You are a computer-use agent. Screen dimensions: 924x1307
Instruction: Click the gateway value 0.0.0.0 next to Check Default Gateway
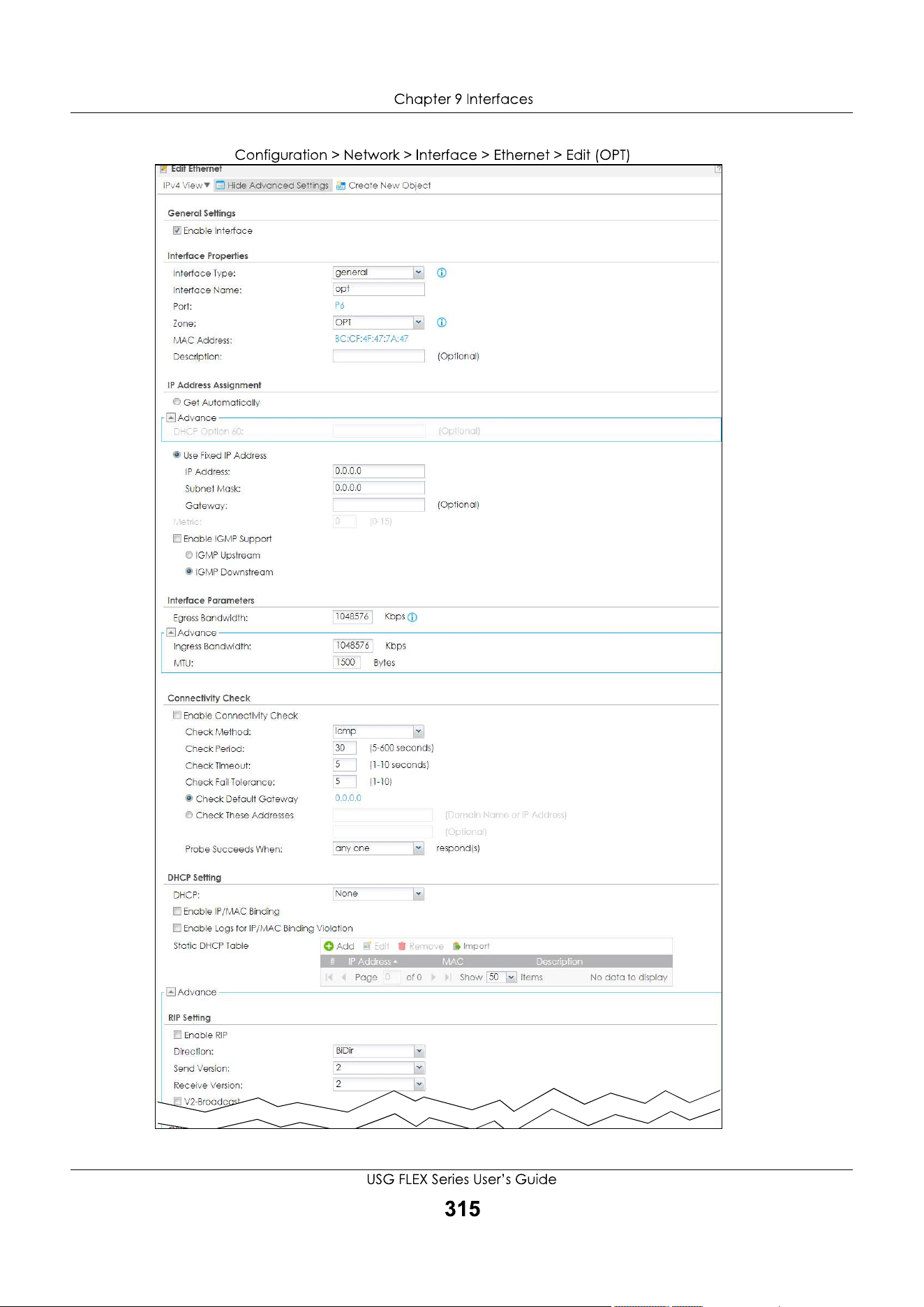click(348, 798)
